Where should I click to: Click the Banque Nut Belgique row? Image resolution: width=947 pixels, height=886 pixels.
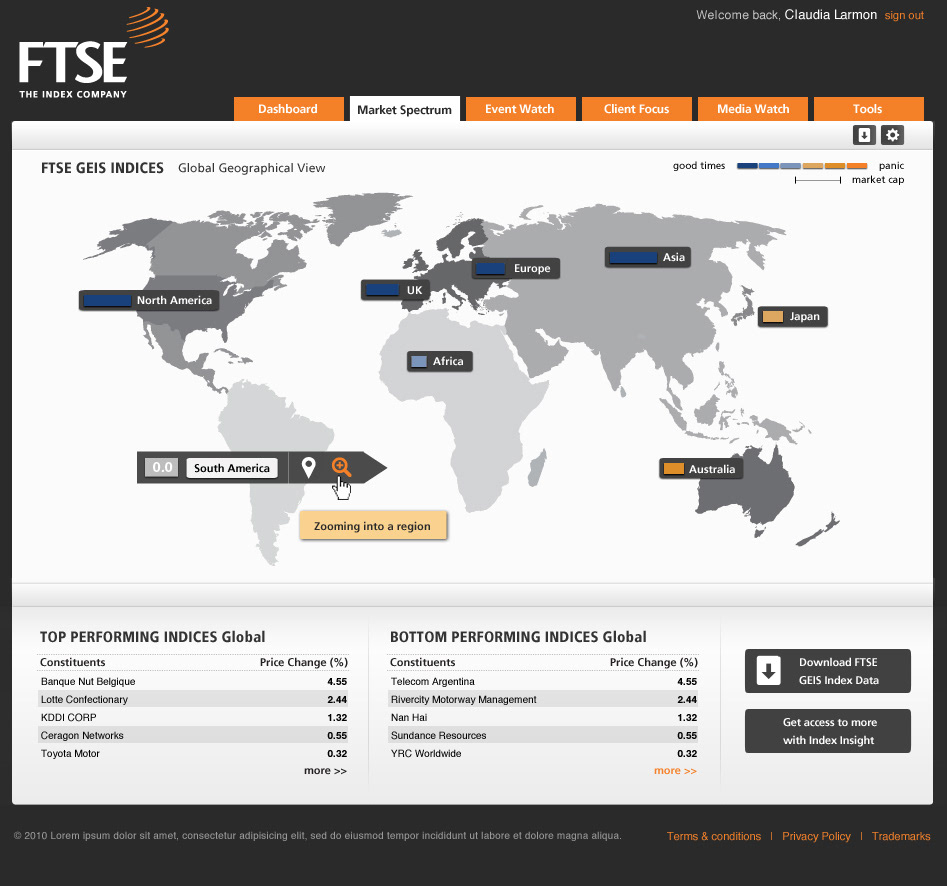coord(192,681)
